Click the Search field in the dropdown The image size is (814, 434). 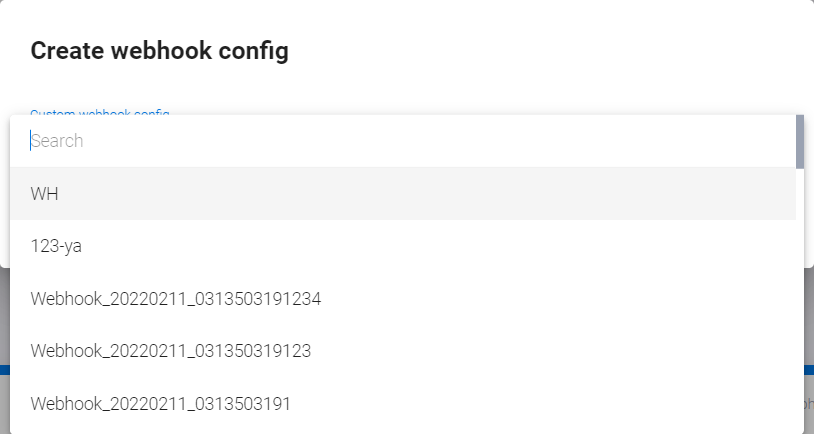400,141
